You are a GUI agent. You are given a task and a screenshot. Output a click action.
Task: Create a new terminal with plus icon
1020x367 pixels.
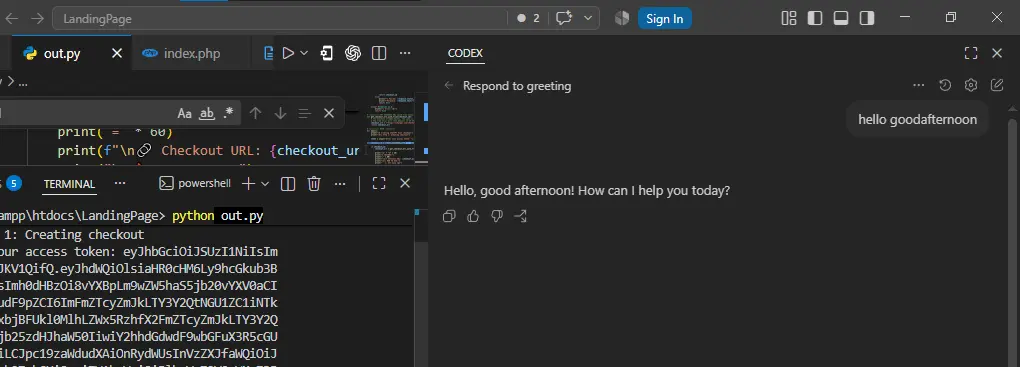(248, 184)
